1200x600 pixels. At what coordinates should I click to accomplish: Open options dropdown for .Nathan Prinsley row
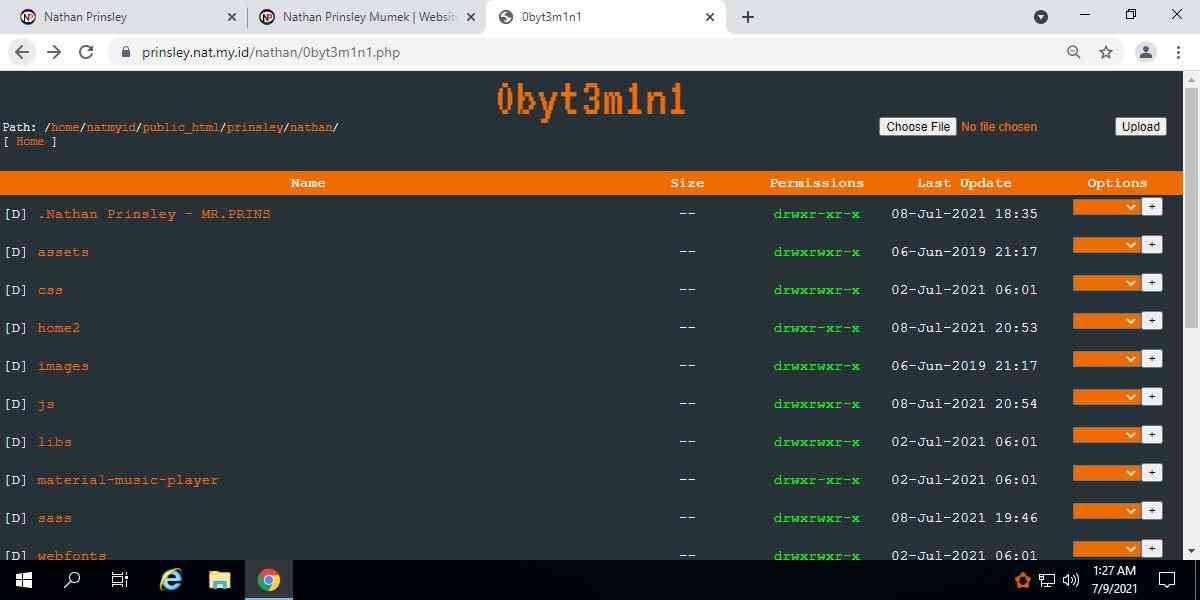click(x=1106, y=207)
